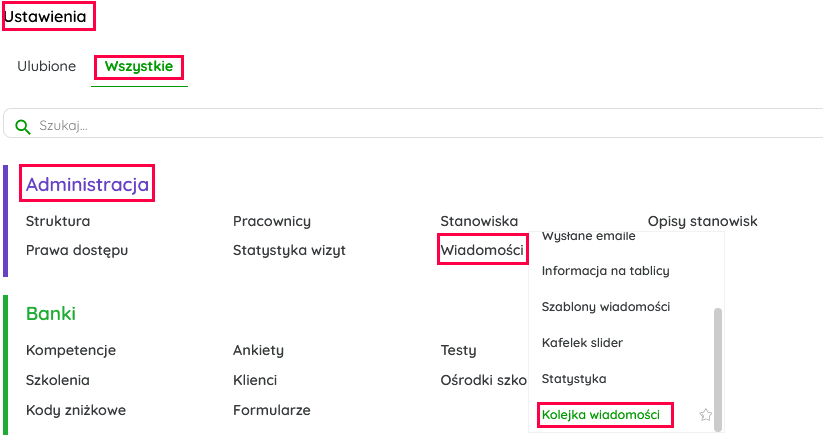Open the Struktura settings link
823x435 pixels.
point(58,221)
